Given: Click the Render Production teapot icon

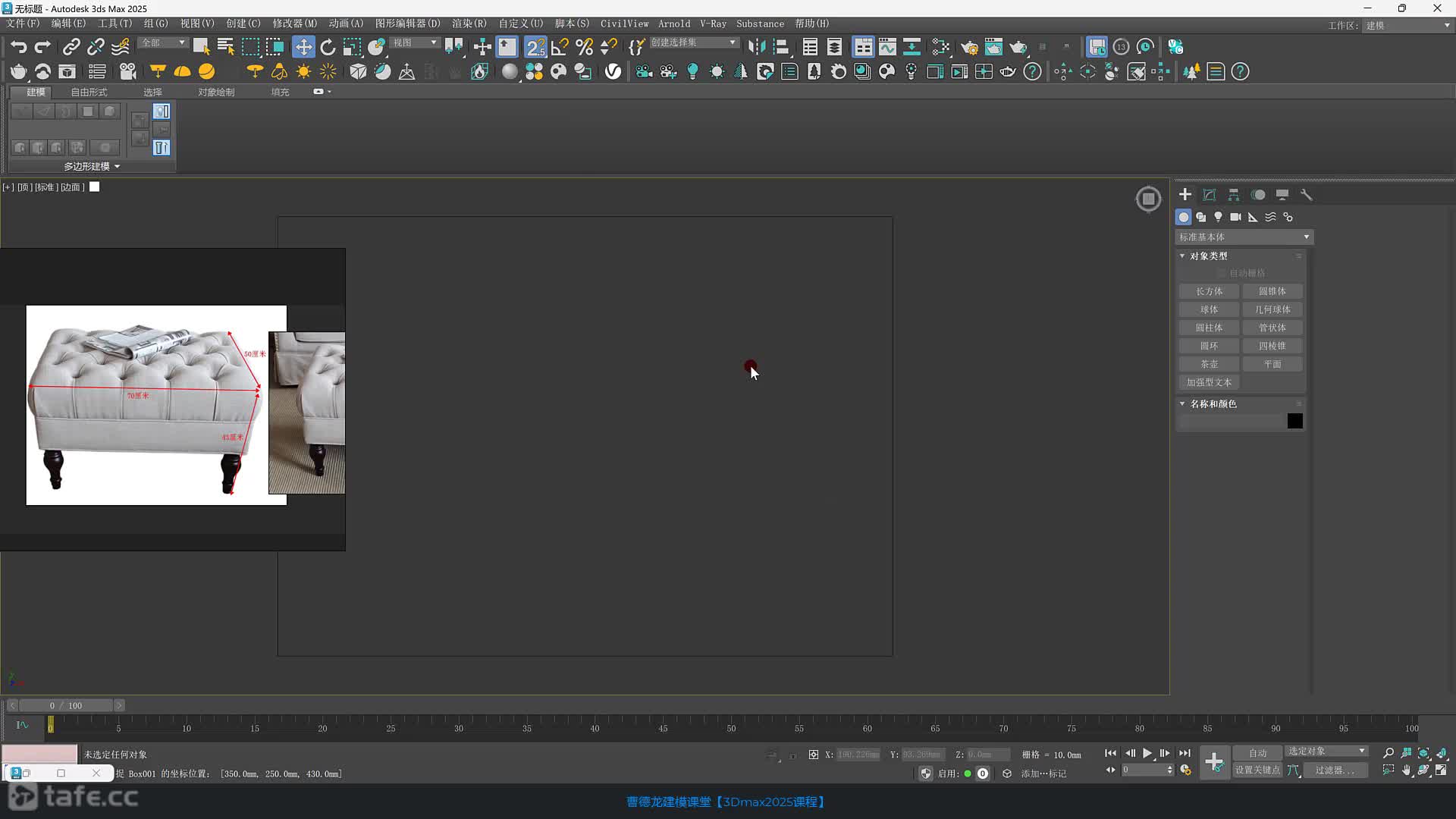Looking at the screenshot, I should click(1018, 47).
